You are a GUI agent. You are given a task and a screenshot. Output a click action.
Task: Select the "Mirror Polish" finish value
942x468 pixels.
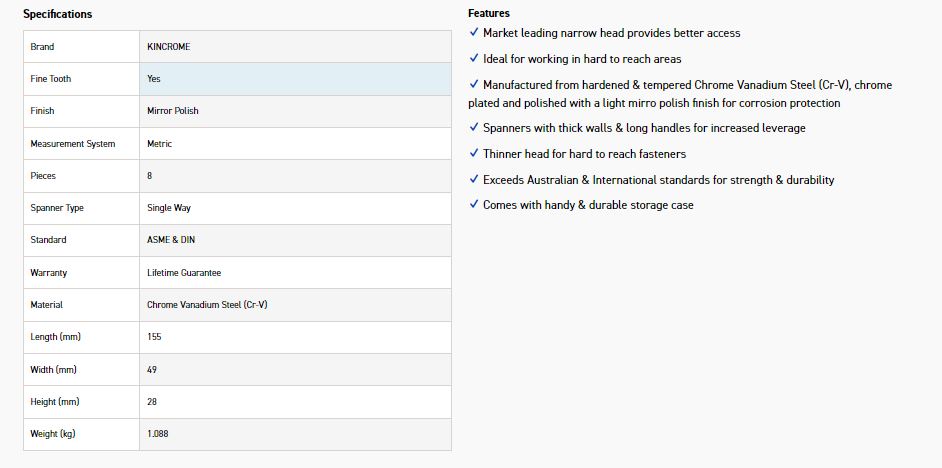[173, 111]
